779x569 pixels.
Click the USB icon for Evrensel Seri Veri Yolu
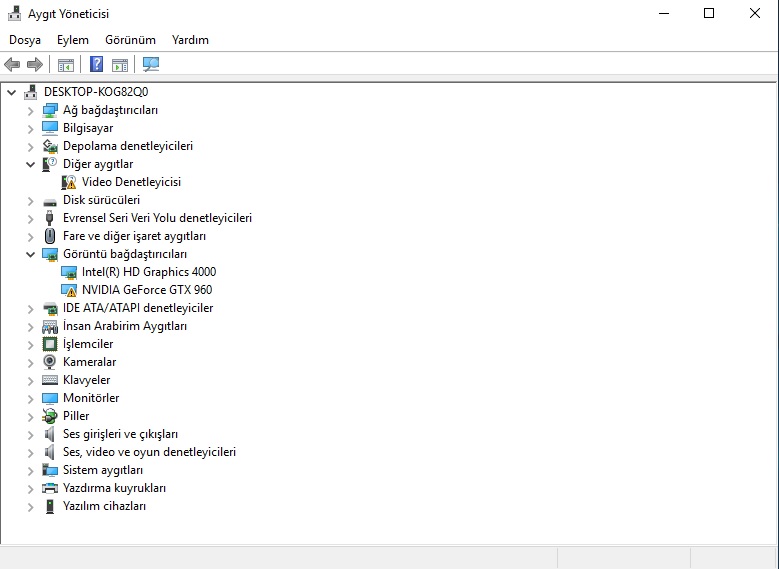[49, 218]
